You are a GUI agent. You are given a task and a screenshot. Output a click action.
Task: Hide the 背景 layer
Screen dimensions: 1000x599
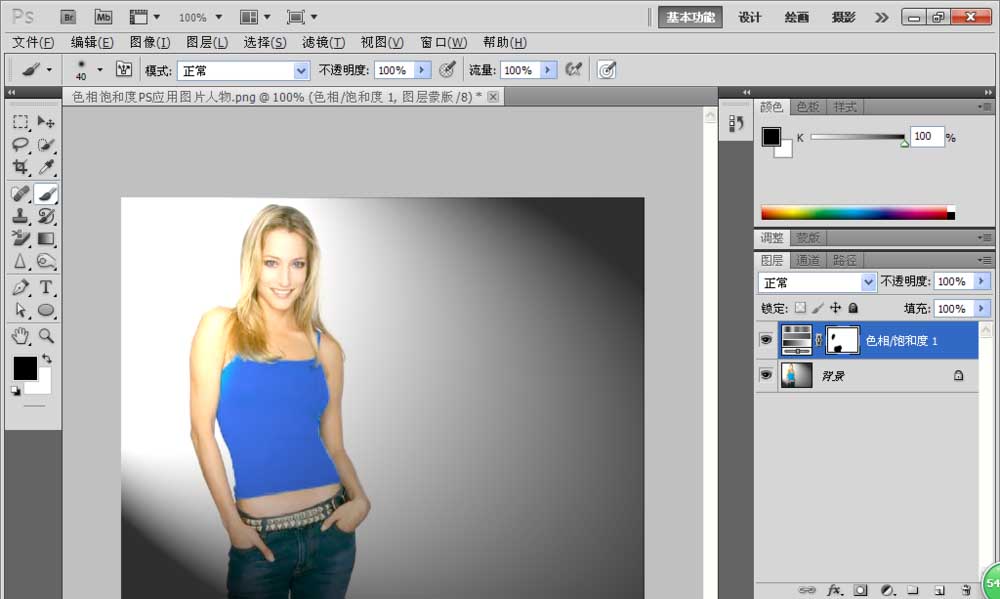click(x=766, y=375)
